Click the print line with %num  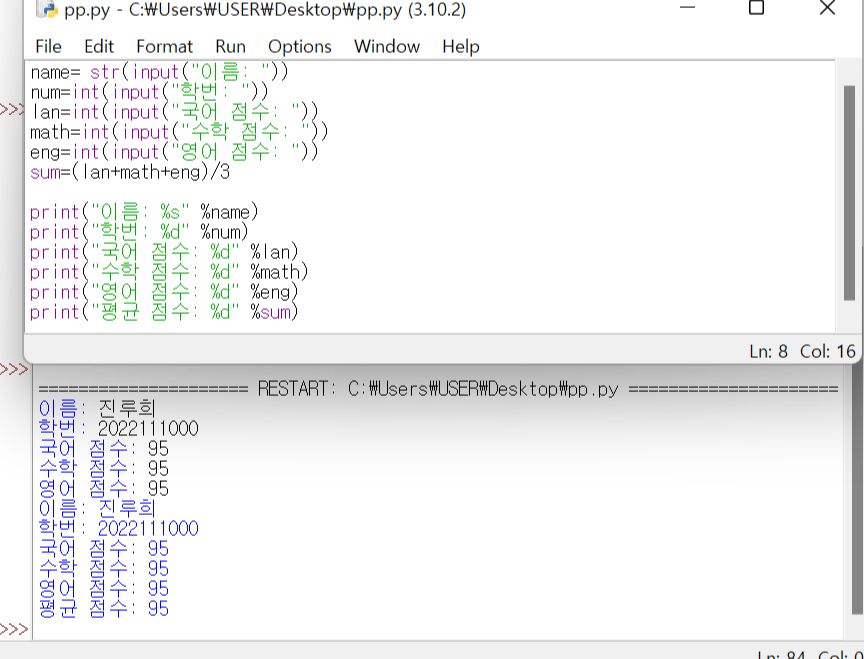(x=139, y=232)
